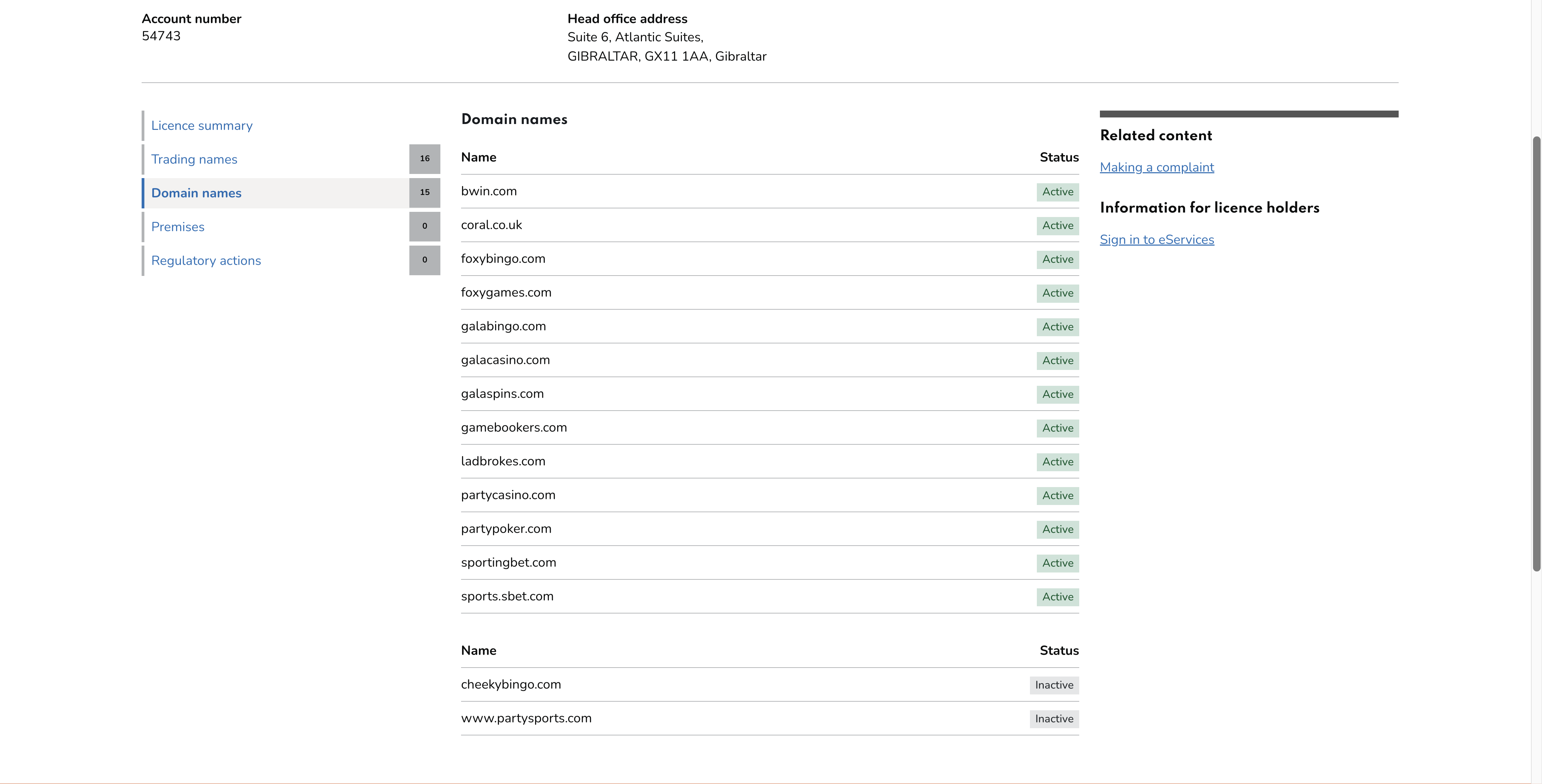1542x784 pixels.
Task: Click the Active badge for coral.co.uk
Action: [x=1058, y=226]
